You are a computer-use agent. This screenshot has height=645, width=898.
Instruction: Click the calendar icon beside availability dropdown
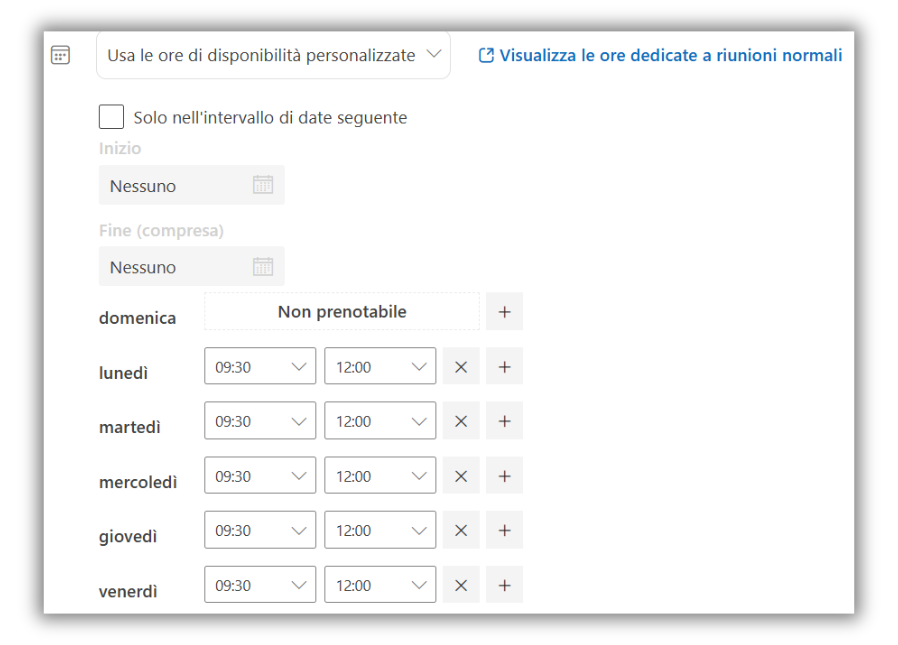click(x=61, y=55)
